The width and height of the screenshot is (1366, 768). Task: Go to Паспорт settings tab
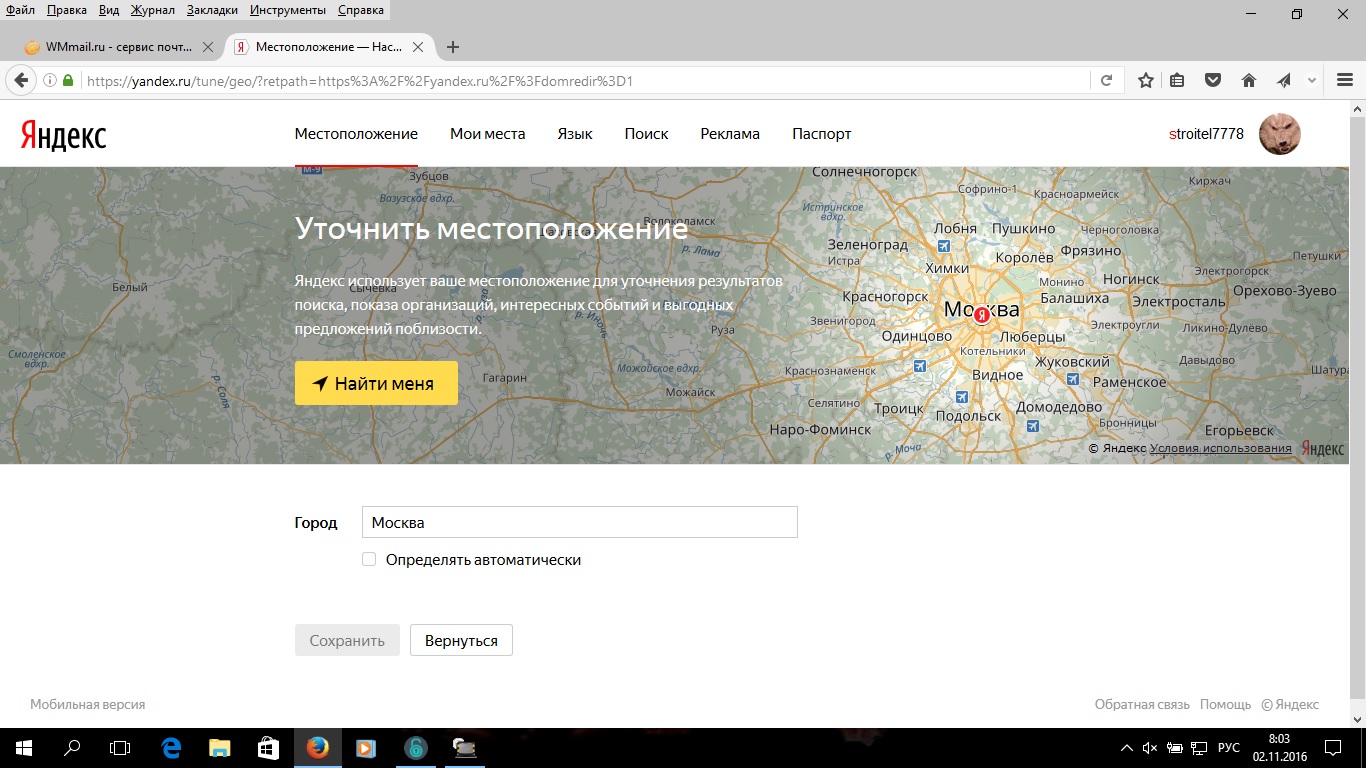[x=822, y=134]
